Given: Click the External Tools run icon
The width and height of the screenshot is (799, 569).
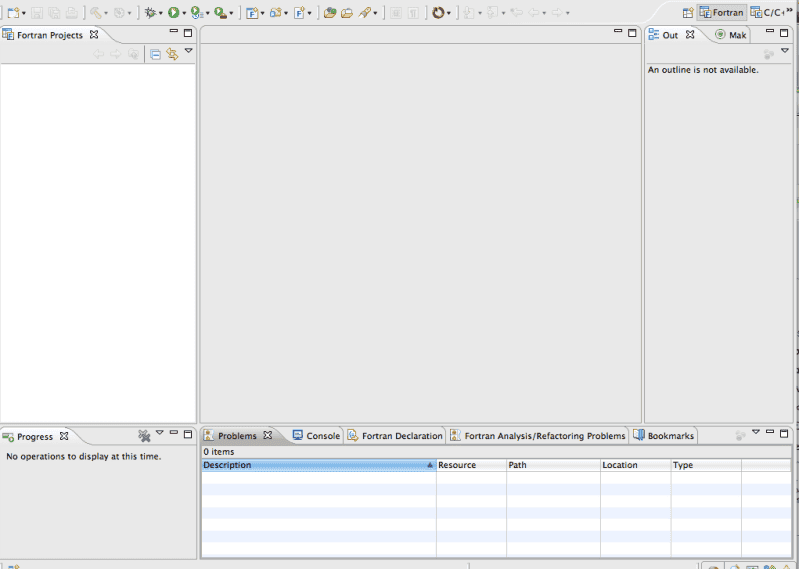Looking at the screenshot, I should (219, 12).
